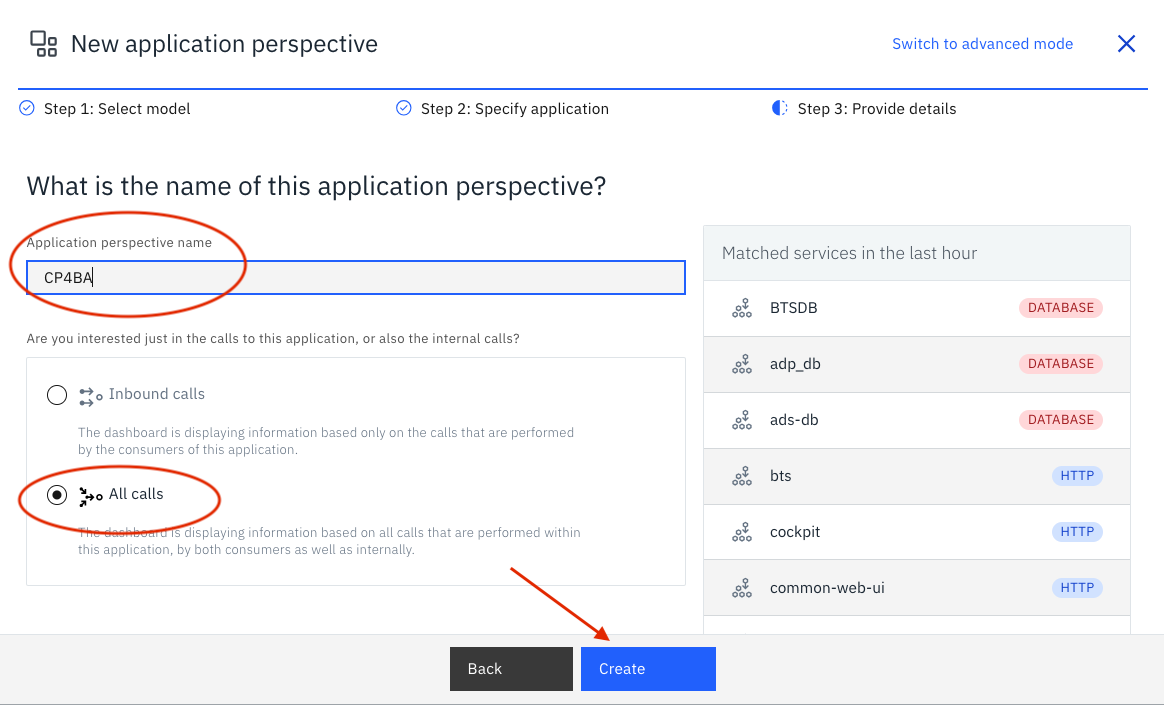Select the ads-db service name
Image resolution: width=1164 pixels, height=705 pixels.
pos(794,420)
